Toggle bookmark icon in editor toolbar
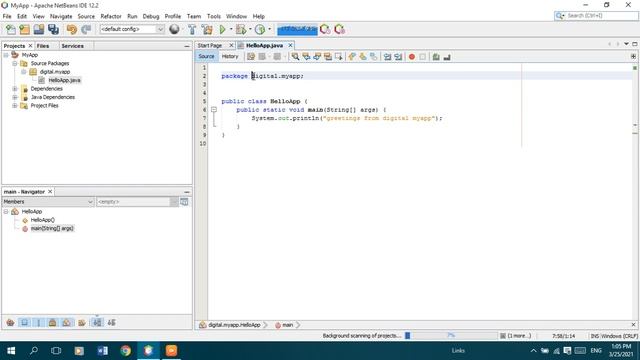This screenshot has height=360, width=640. click(374, 57)
